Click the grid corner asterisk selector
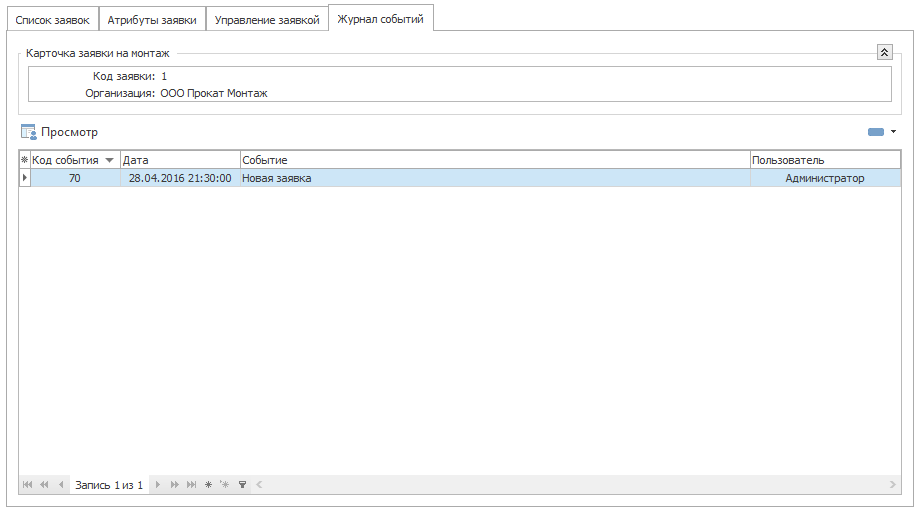 [x=25, y=160]
